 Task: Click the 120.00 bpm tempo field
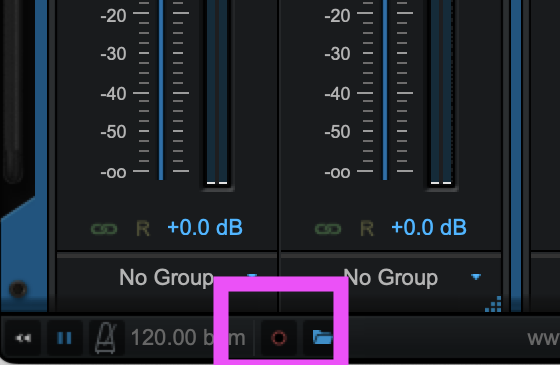pos(188,338)
